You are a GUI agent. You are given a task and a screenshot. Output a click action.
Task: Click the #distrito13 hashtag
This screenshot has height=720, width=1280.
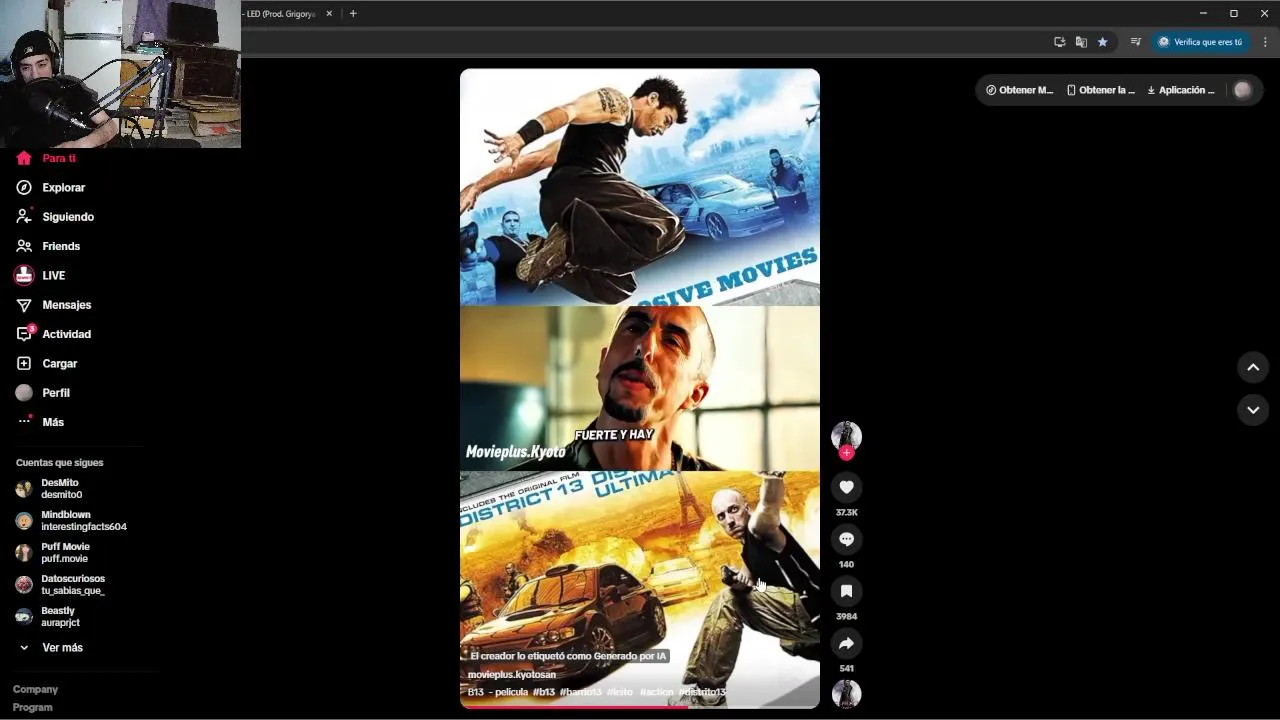pyautogui.click(x=703, y=692)
